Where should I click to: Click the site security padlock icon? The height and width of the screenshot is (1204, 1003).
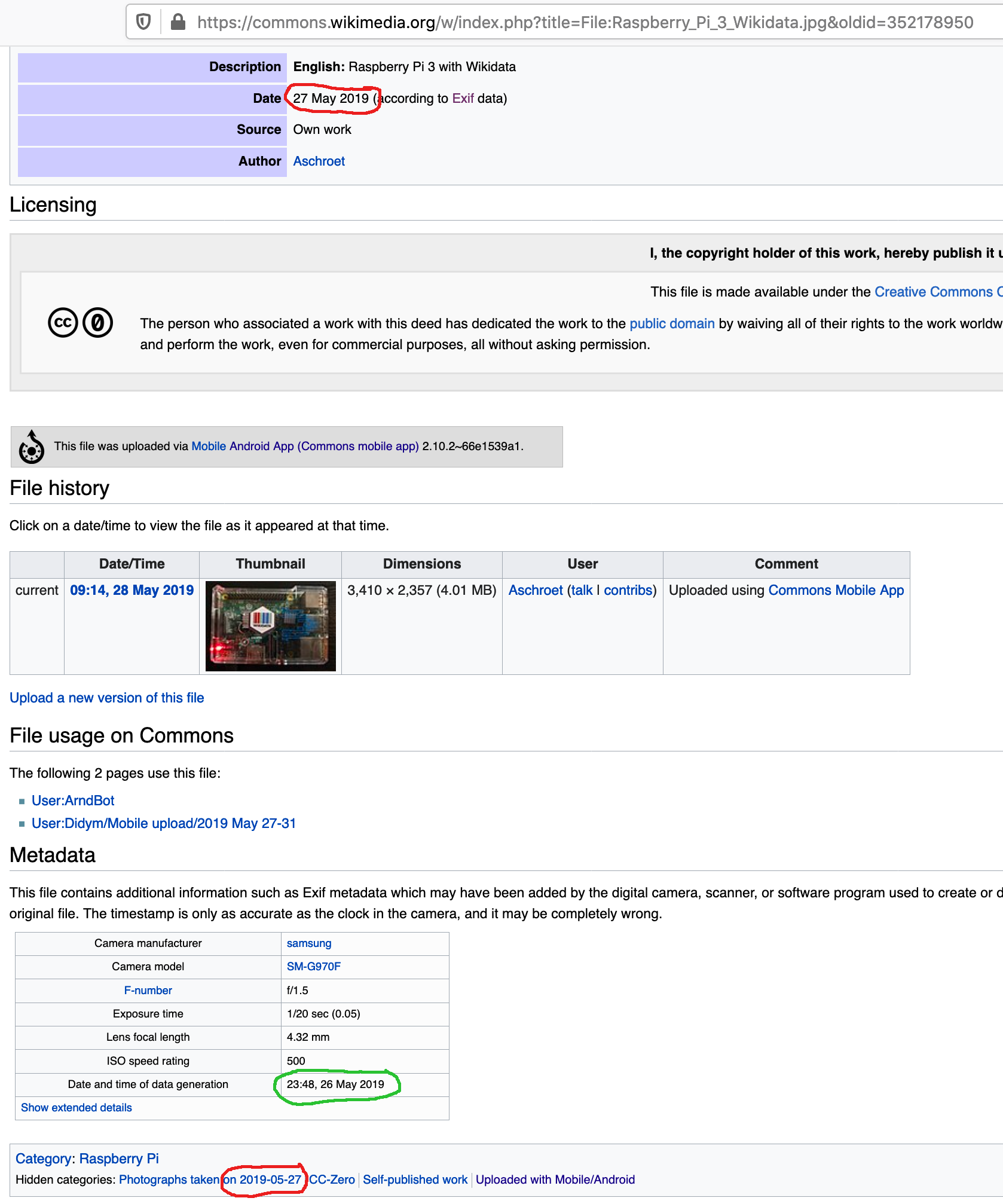click(x=178, y=22)
